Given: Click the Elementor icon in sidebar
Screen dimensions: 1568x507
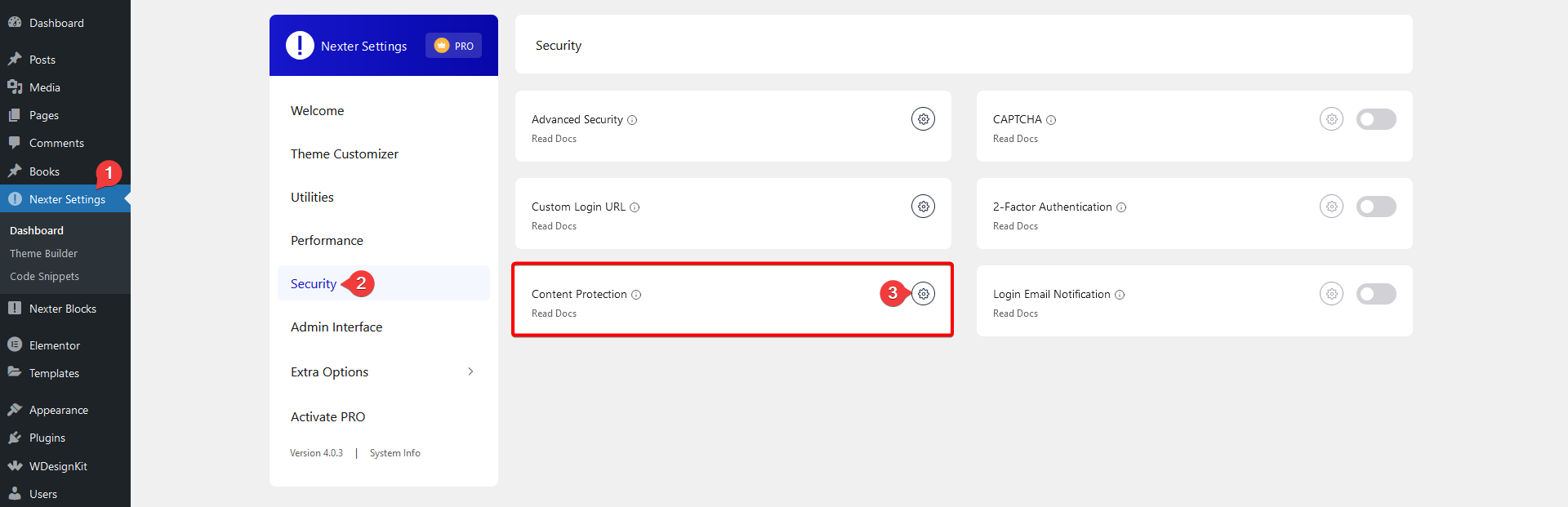Looking at the screenshot, I should tap(15, 345).
